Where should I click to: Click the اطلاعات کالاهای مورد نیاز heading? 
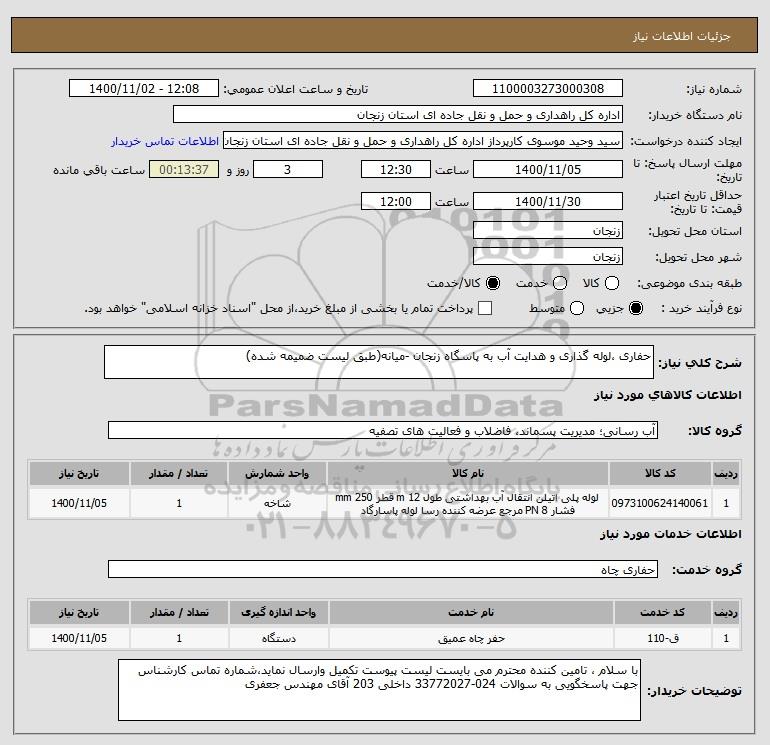(x=667, y=395)
